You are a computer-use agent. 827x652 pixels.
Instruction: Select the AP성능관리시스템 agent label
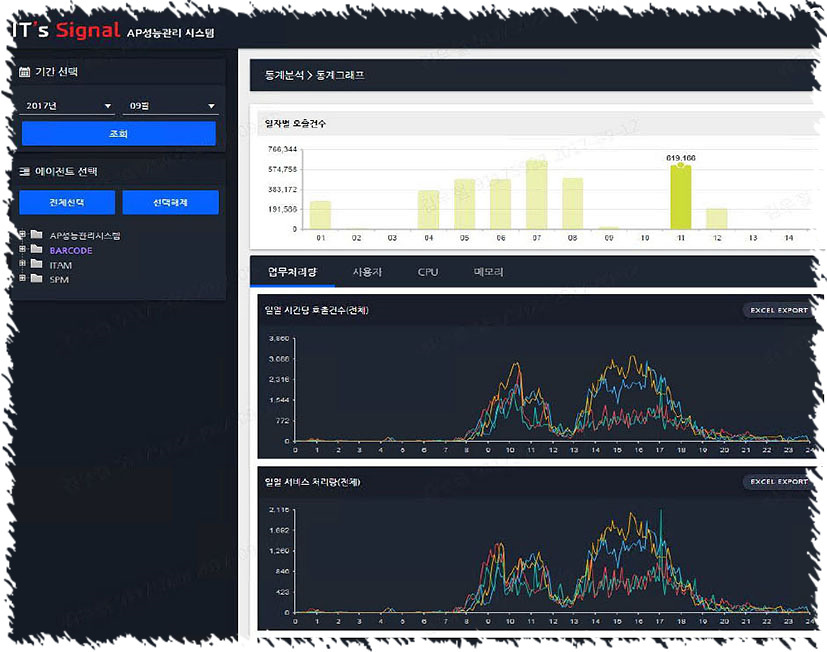(85, 236)
